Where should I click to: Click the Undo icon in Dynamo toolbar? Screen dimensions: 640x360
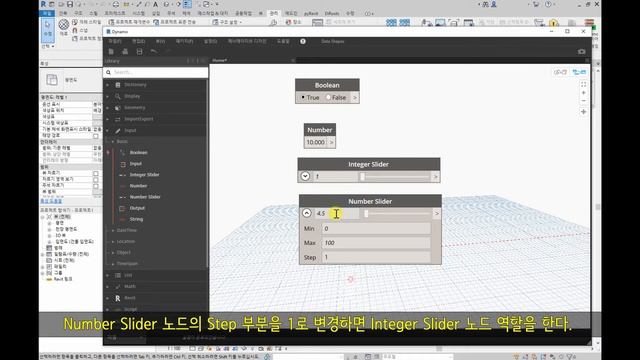tap(153, 51)
